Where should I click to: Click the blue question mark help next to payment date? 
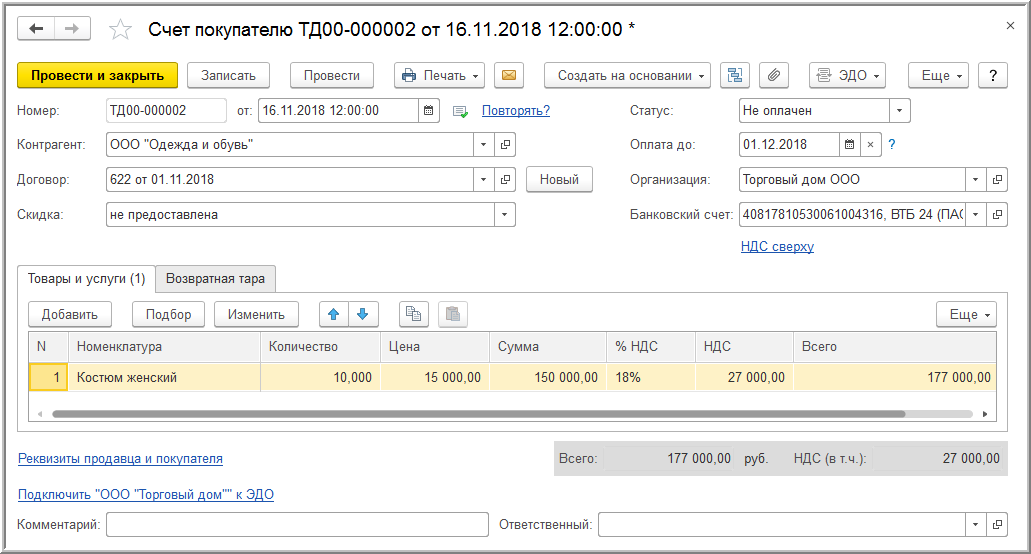[892, 145]
